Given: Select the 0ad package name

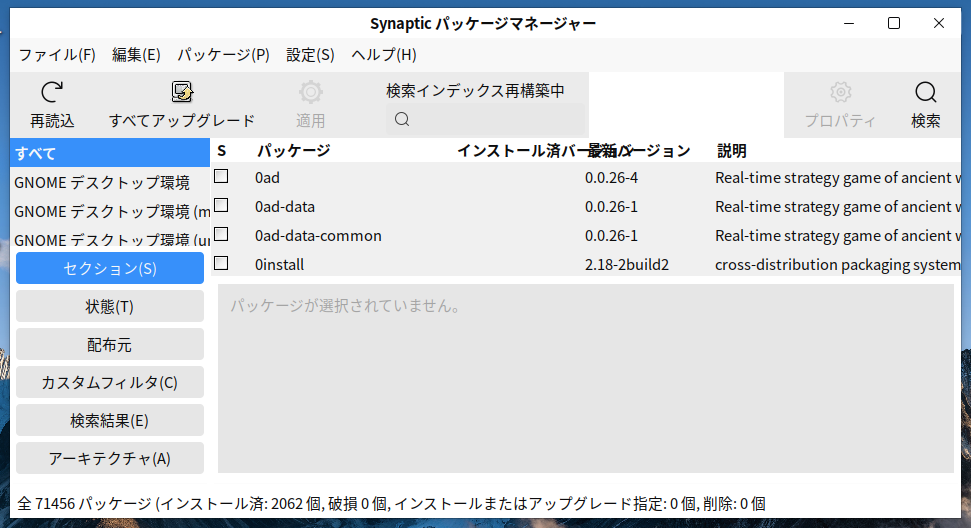Looking at the screenshot, I should (268, 178).
